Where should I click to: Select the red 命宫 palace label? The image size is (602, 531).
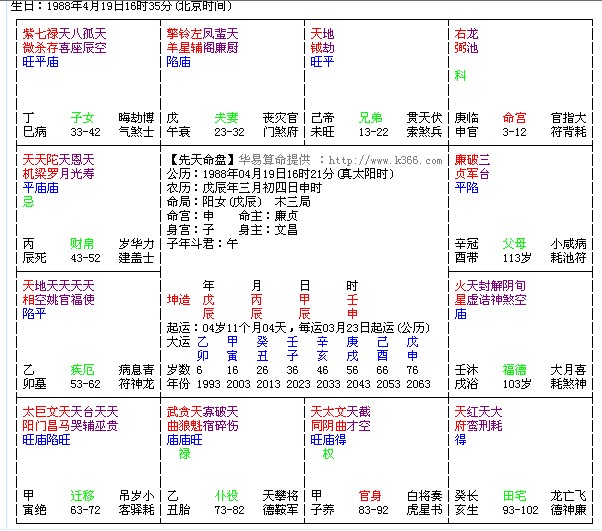514,118
